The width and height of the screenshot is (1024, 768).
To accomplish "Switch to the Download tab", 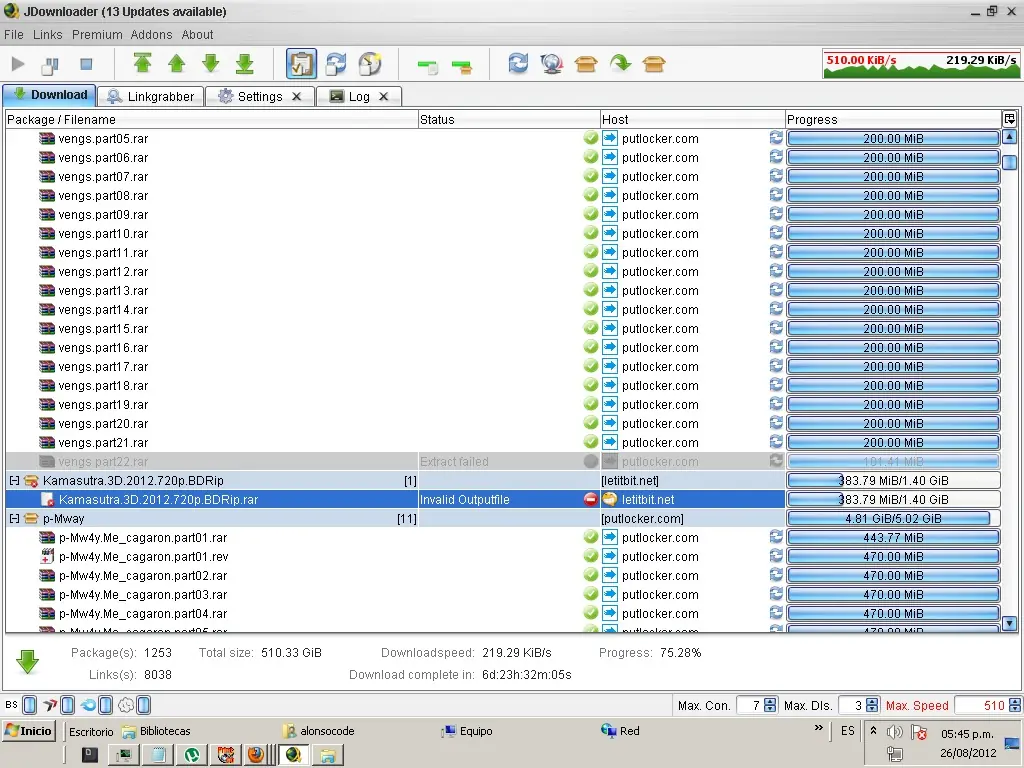I will [50, 95].
